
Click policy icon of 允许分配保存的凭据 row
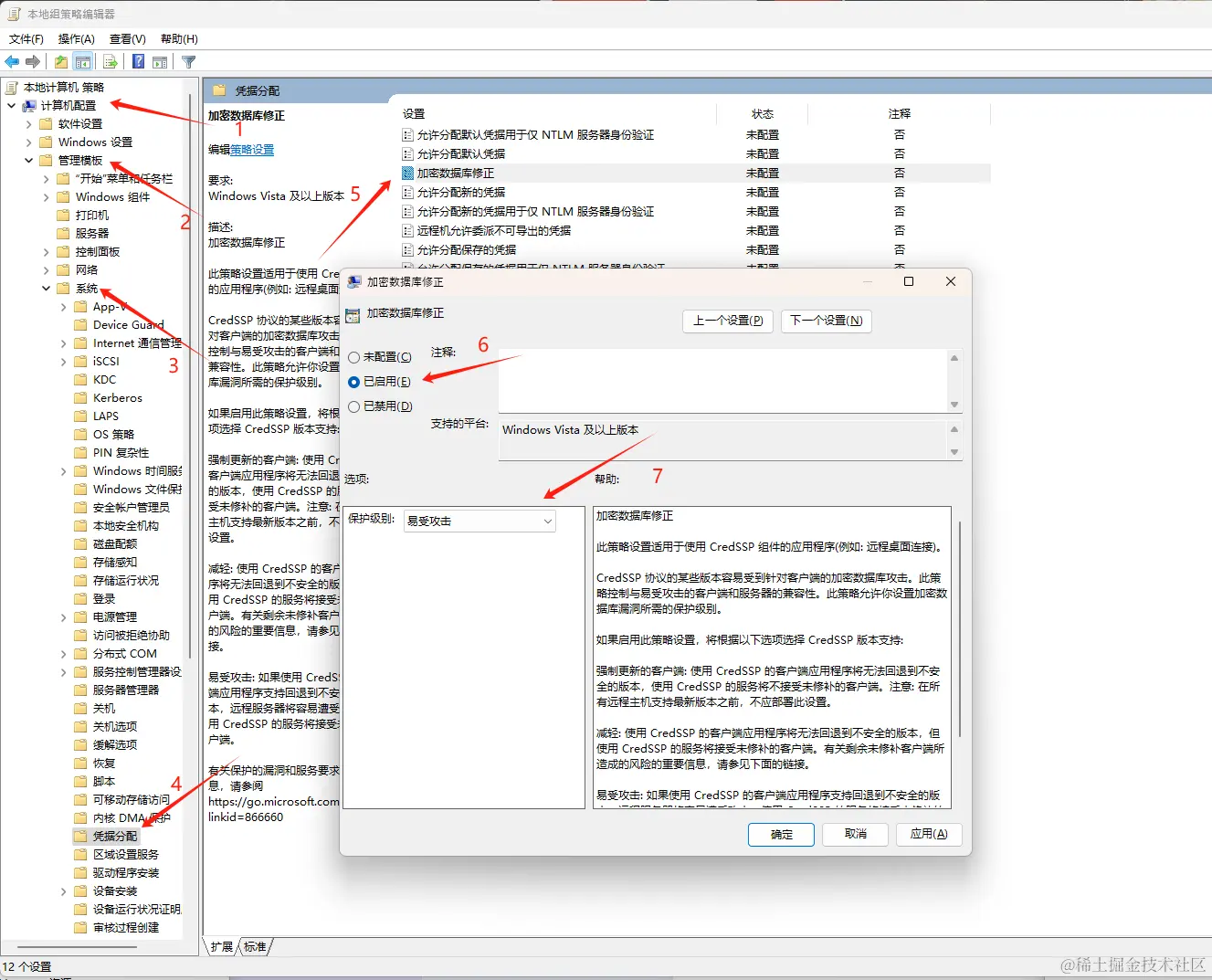pos(408,249)
